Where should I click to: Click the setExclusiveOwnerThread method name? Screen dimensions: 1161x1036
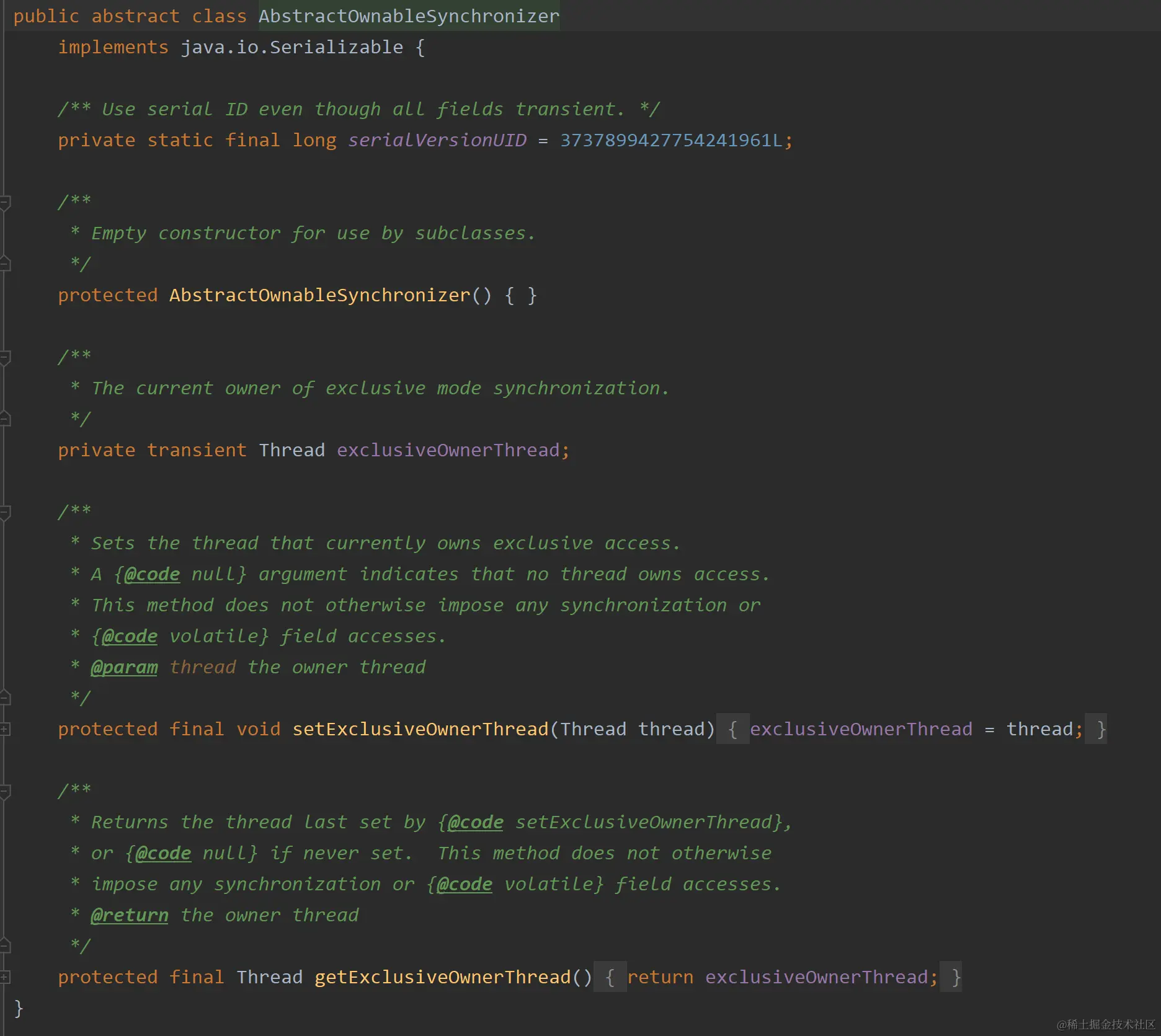click(420, 729)
